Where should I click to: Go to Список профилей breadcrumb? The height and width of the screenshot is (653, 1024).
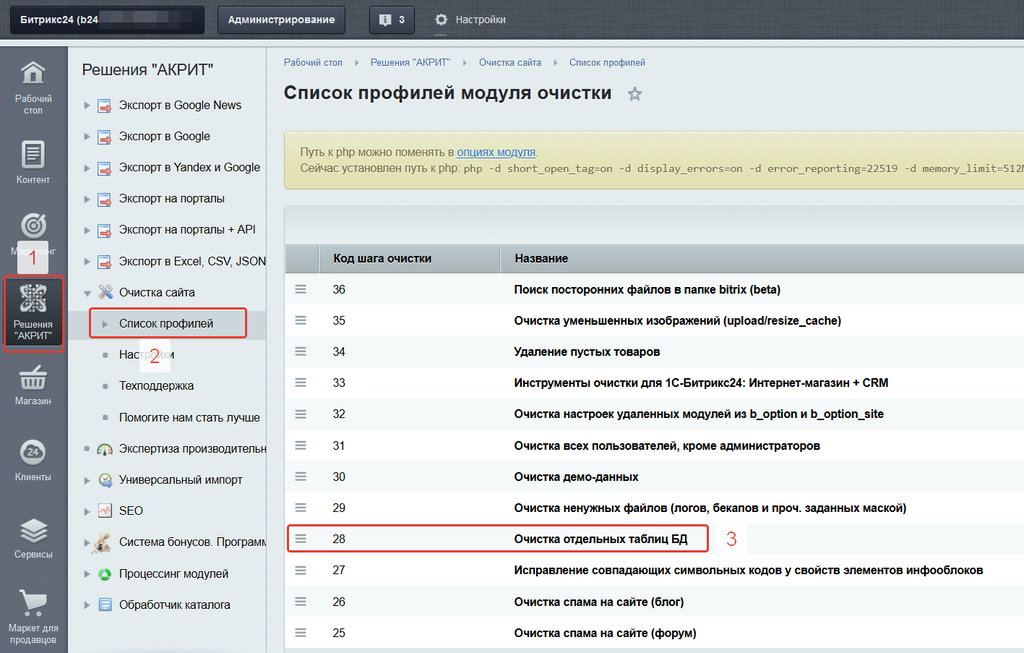pos(607,63)
